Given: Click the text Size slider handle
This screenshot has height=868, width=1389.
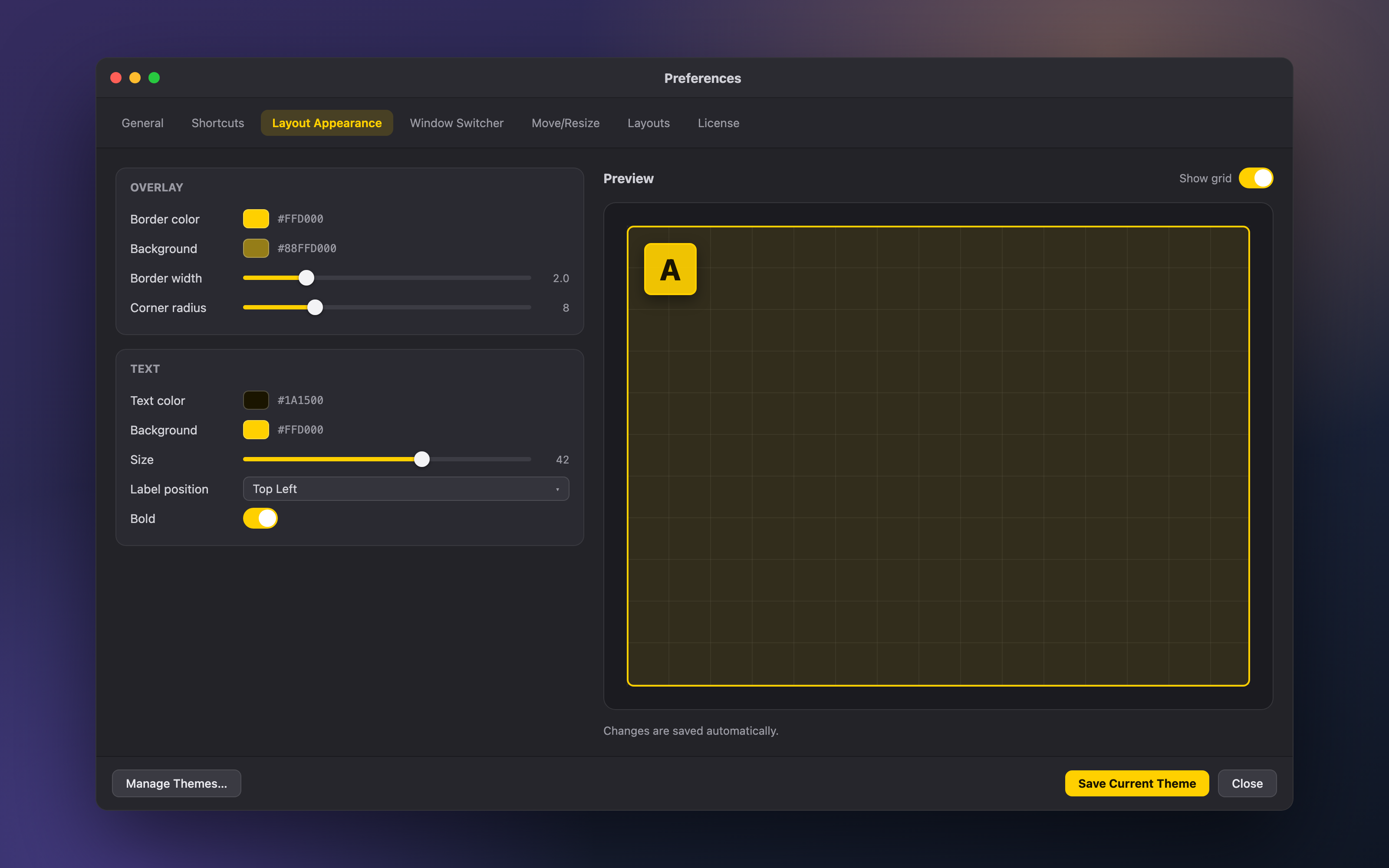Looking at the screenshot, I should point(422,459).
